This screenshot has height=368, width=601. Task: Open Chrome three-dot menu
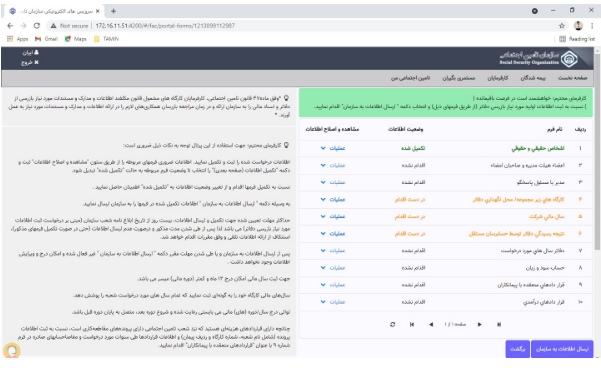(x=592, y=26)
